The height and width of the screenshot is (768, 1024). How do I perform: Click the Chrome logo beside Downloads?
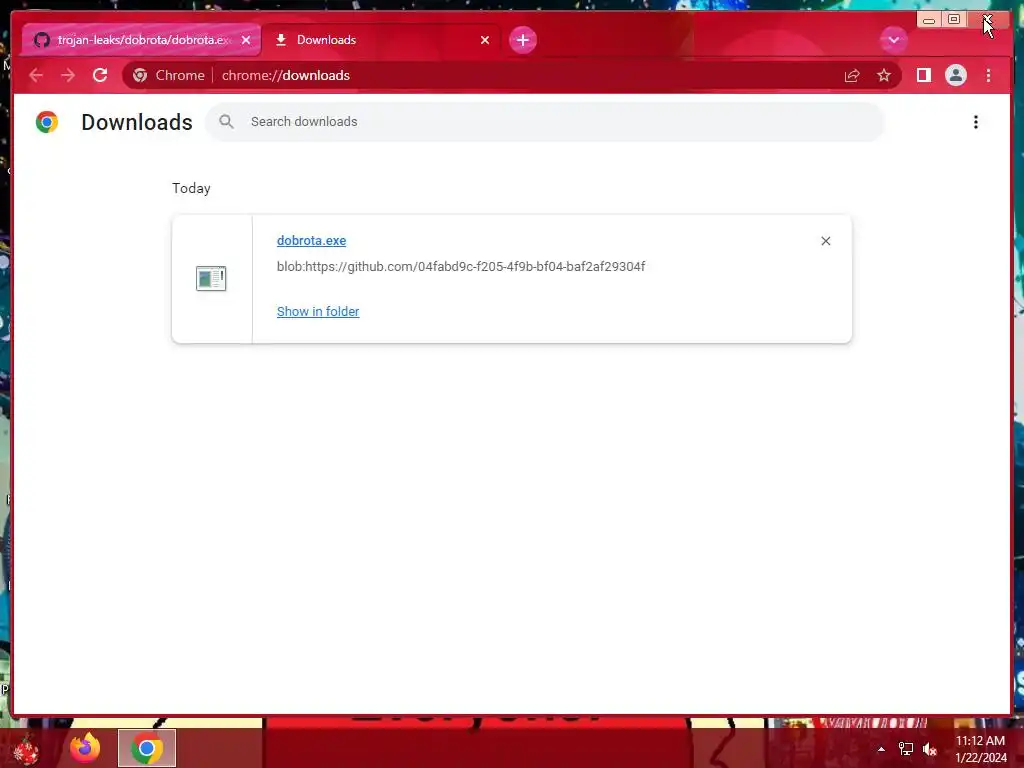(47, 122)
